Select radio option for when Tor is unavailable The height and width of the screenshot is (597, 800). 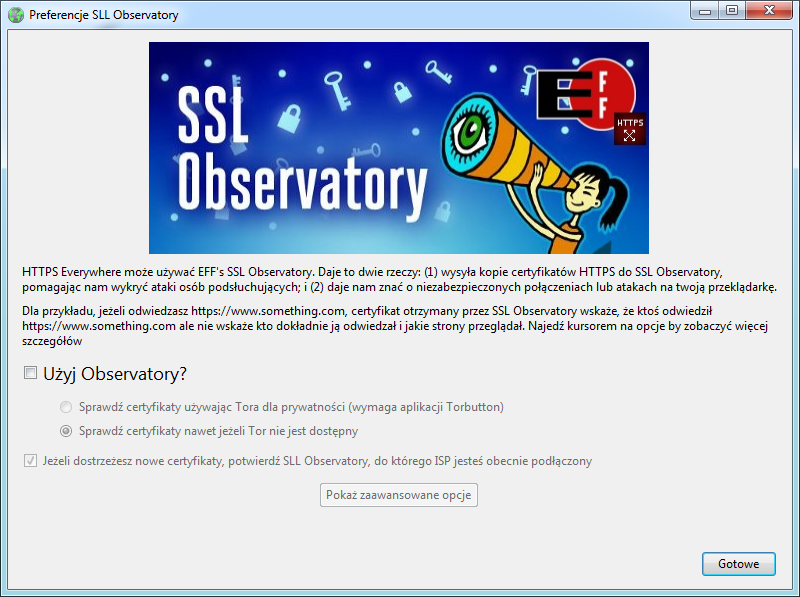click(x=66, y=432)
